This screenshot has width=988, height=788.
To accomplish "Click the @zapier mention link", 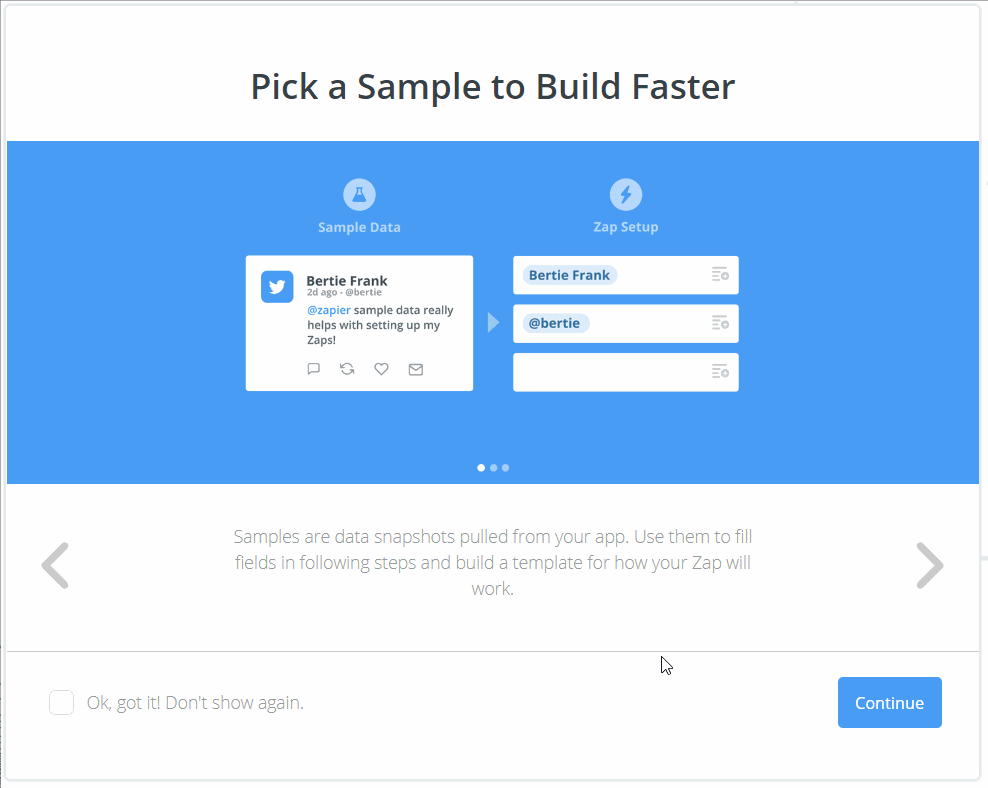I will coord(328,310).
